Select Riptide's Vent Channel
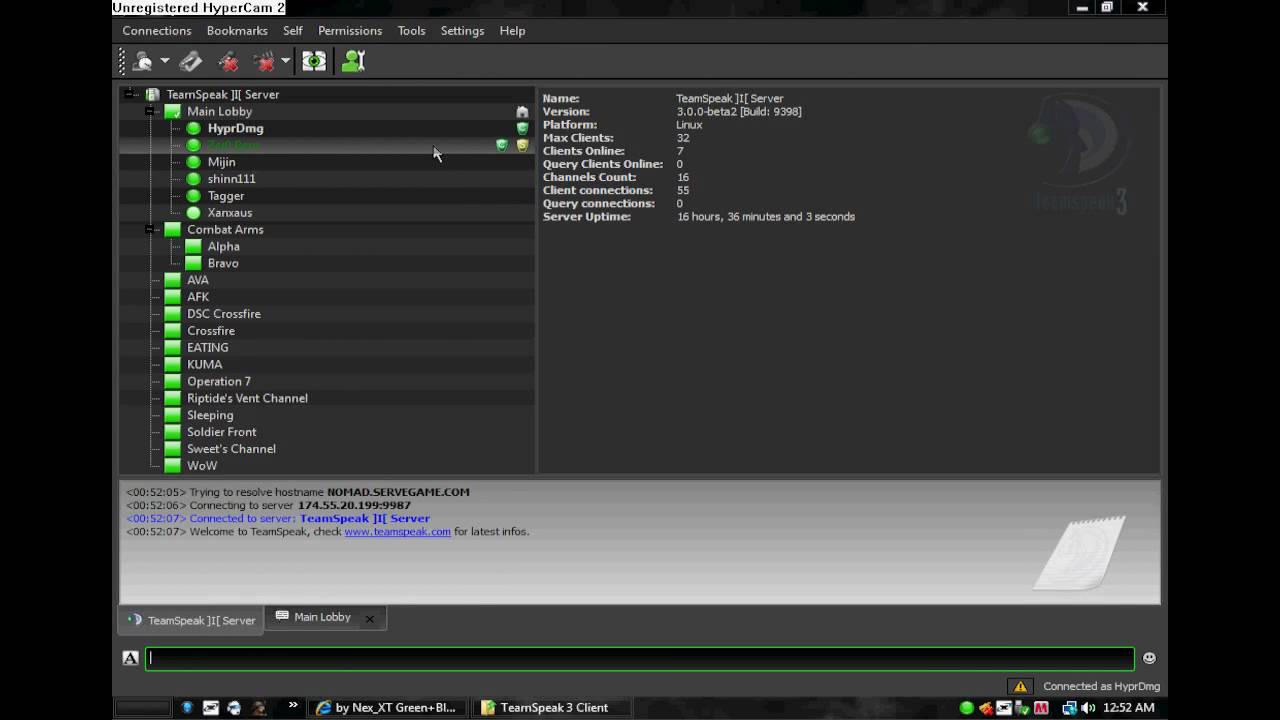 click(247, 398)
